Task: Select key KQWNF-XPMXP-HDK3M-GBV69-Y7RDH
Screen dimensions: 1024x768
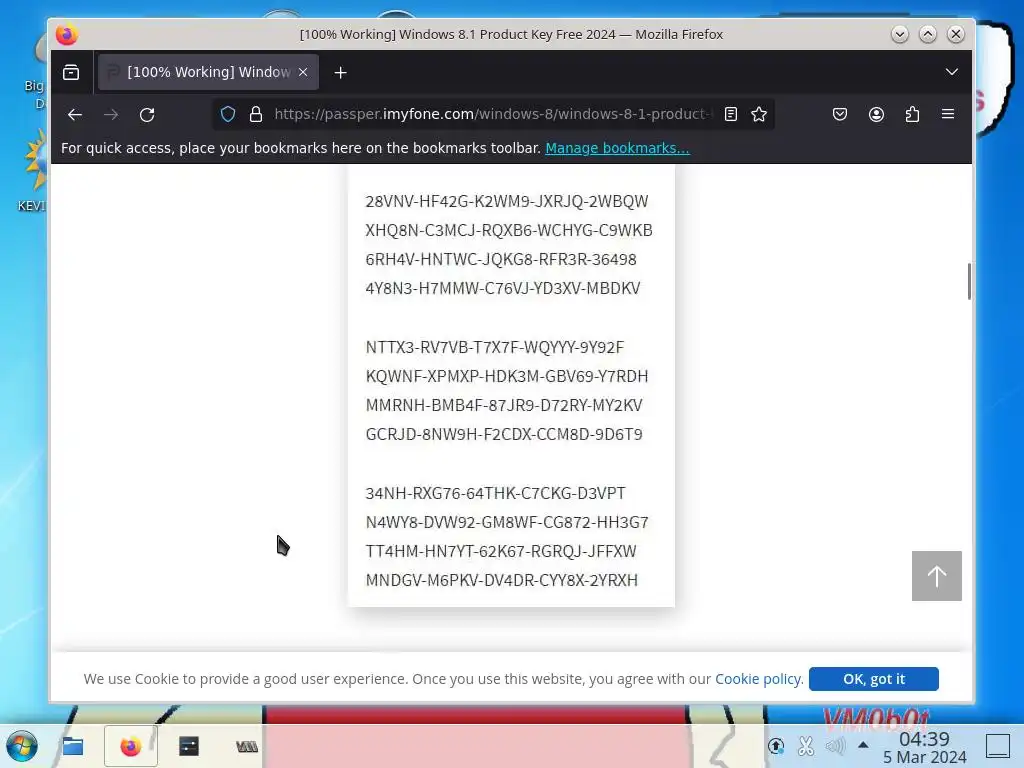Action: (507, 376)
